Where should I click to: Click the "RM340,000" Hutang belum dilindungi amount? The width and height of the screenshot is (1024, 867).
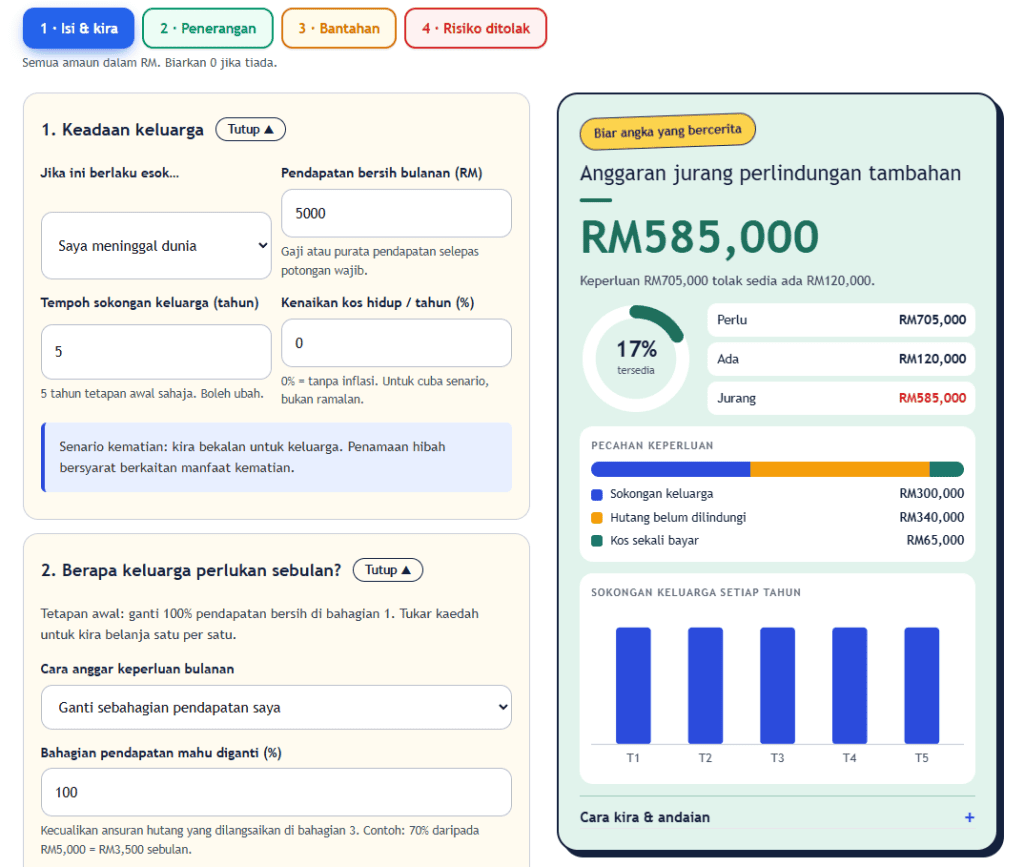click(931, 517)
